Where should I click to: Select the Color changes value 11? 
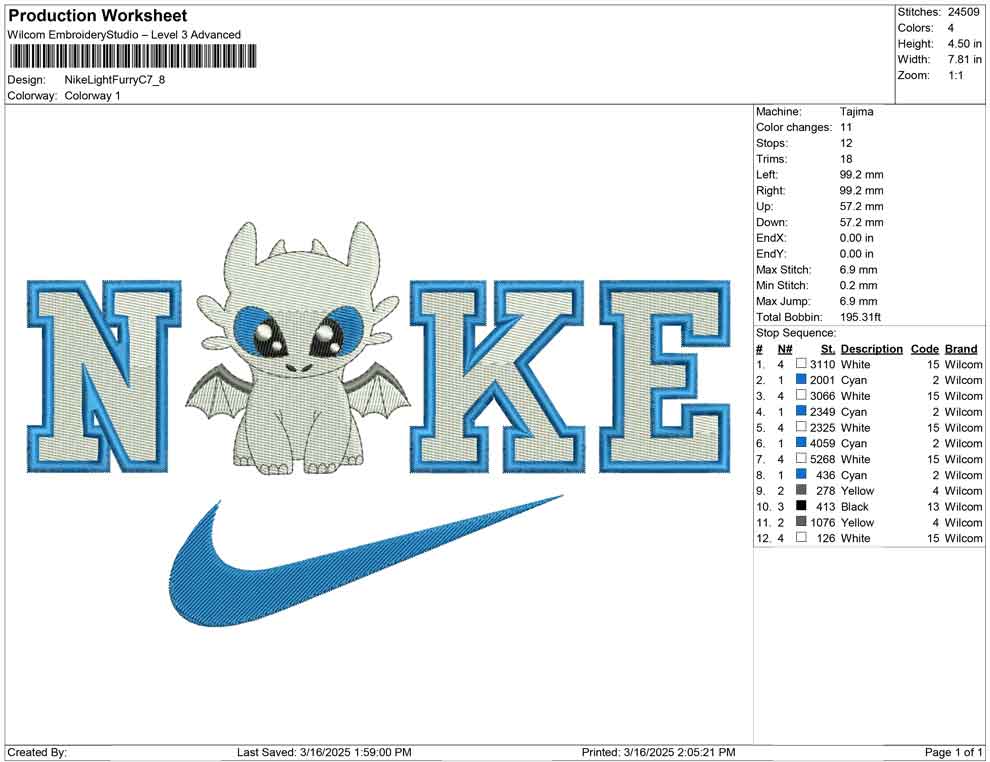pos(846,128)
